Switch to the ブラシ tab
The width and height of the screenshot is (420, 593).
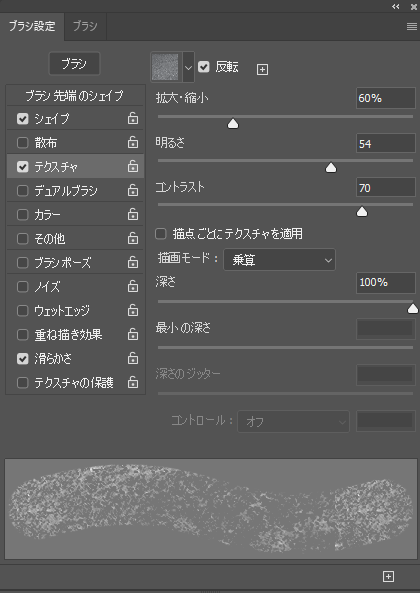click(85, 26)
